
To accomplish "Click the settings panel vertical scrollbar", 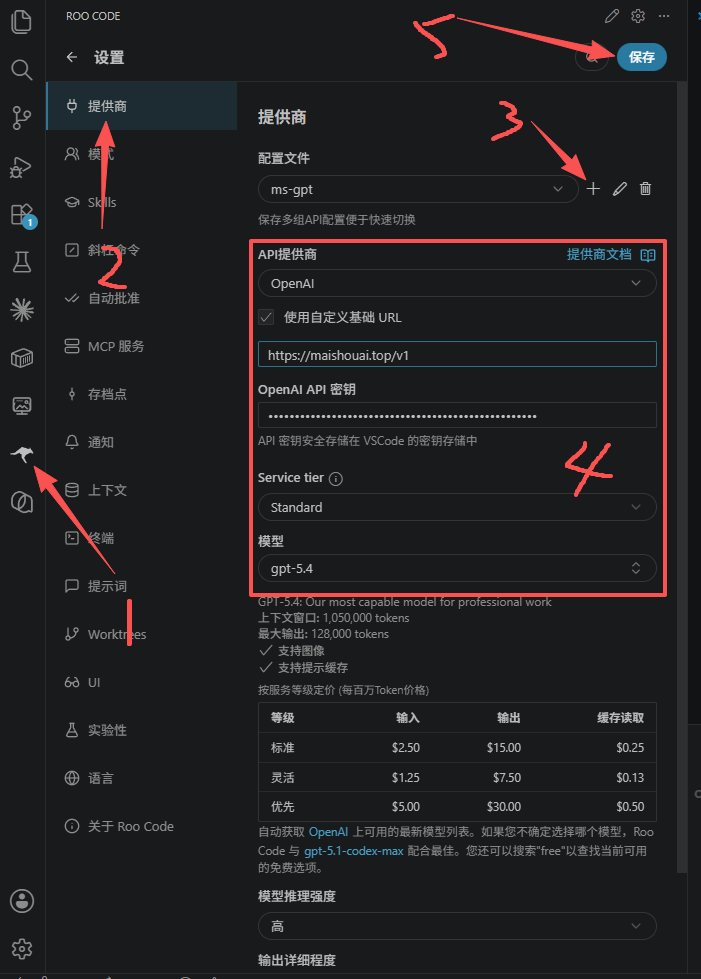I will pos(682,478).
